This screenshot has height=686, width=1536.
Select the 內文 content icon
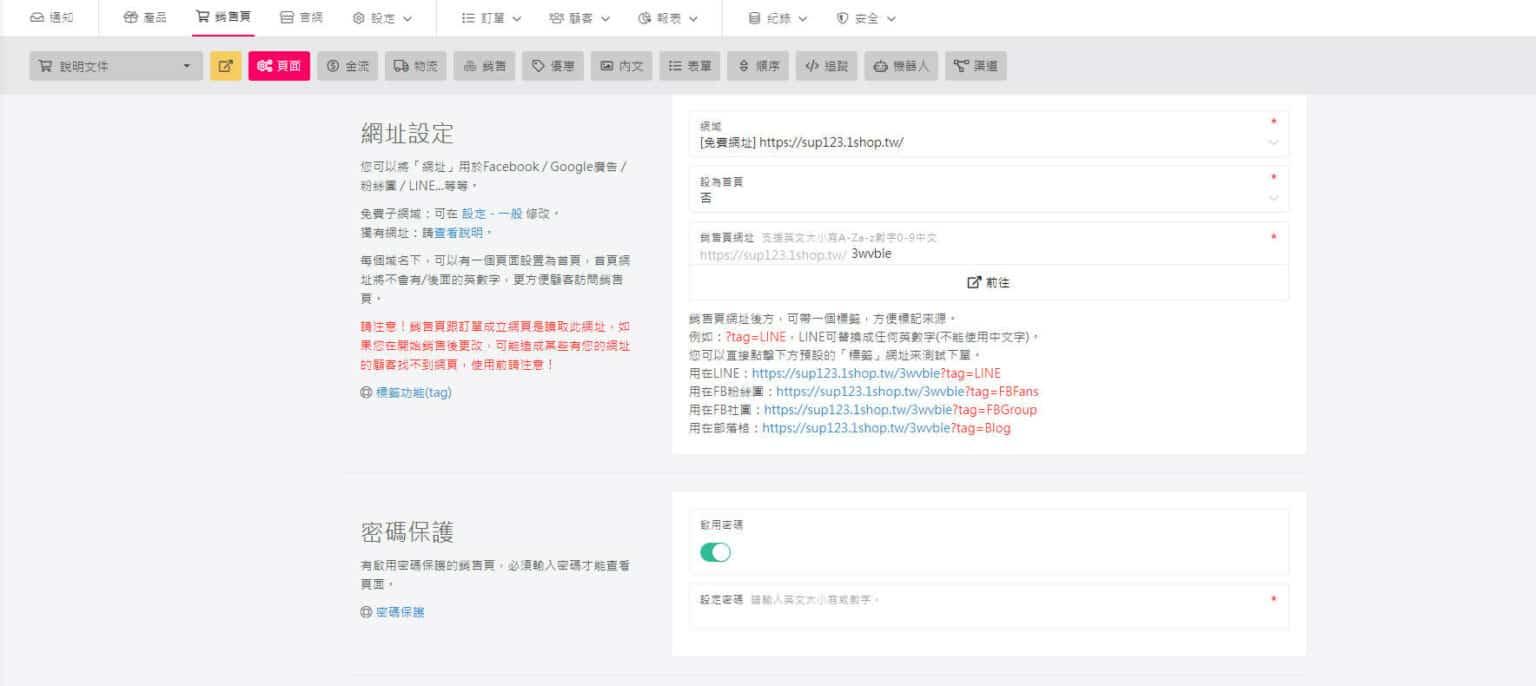tap(621, 65)
